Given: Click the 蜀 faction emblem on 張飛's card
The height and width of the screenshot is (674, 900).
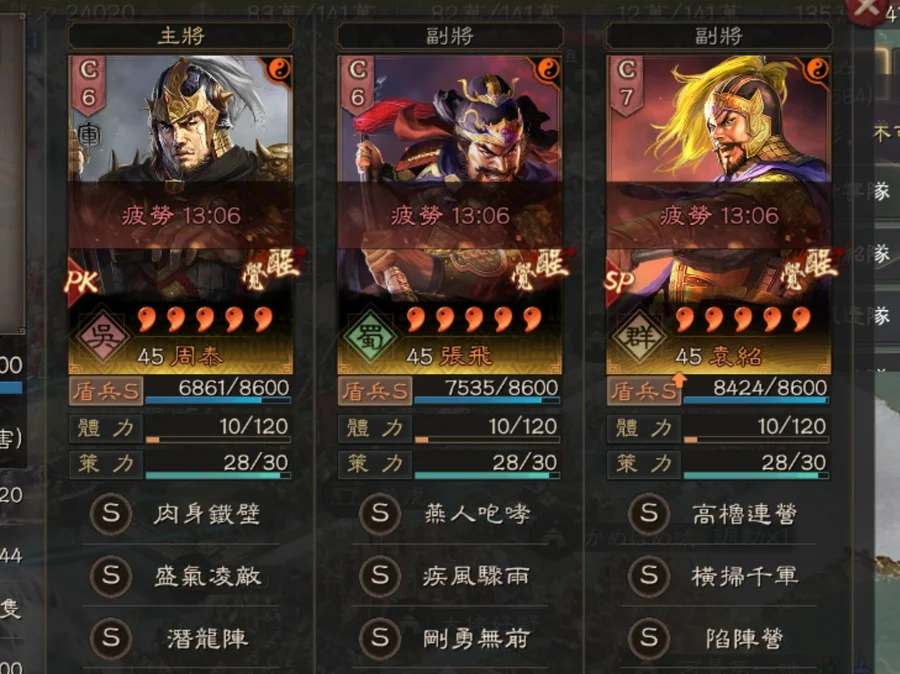Looking at the screenshot, I should tap(371, 336).
